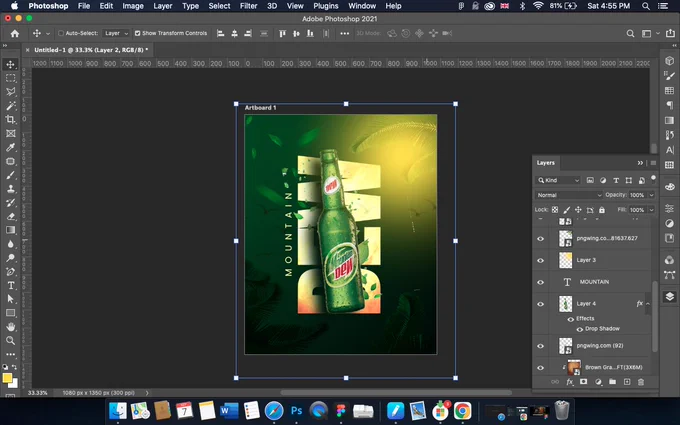Select the Magic Wand tool
This screenshot has width=680, height=425.
(10, 106)
